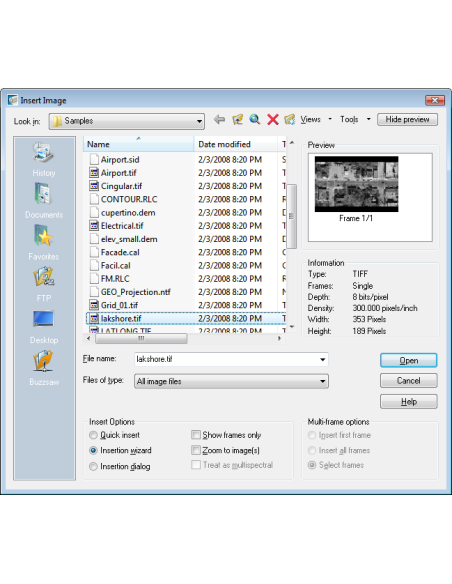Viewport: 452px width, 584px height.
Task: Click the Hide preview button
Action: [x=407, y=120]
